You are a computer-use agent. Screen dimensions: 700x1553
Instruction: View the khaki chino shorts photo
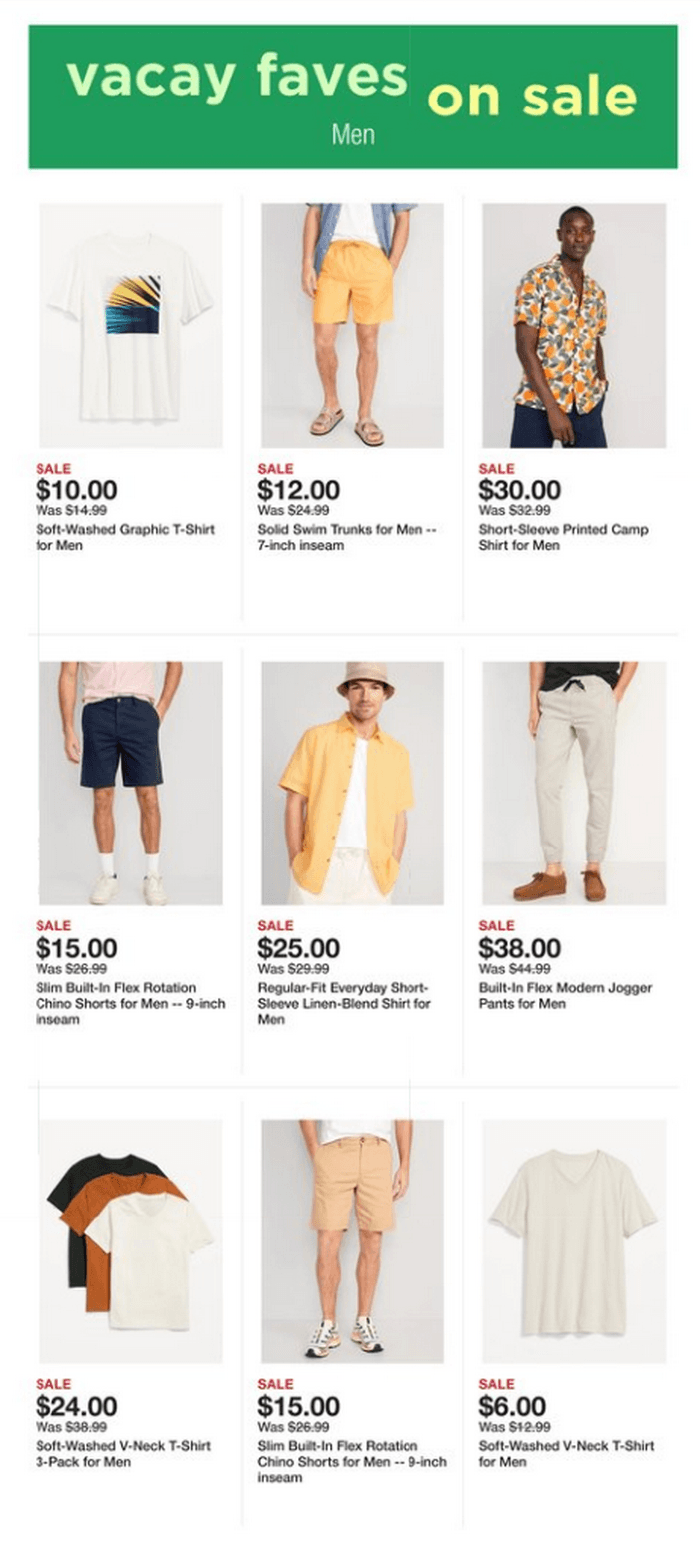pos(352,1241)
